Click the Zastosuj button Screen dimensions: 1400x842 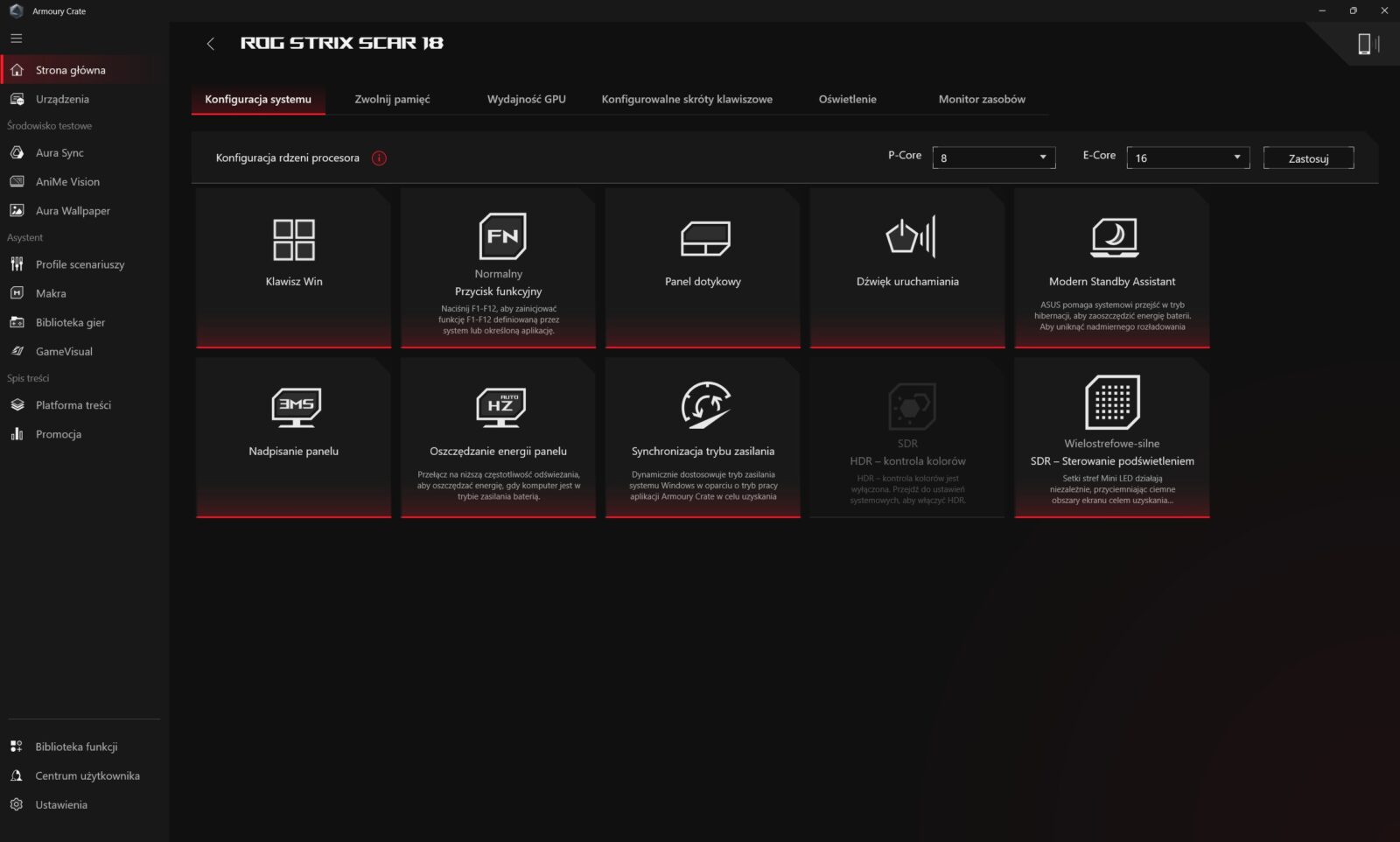1308,158
